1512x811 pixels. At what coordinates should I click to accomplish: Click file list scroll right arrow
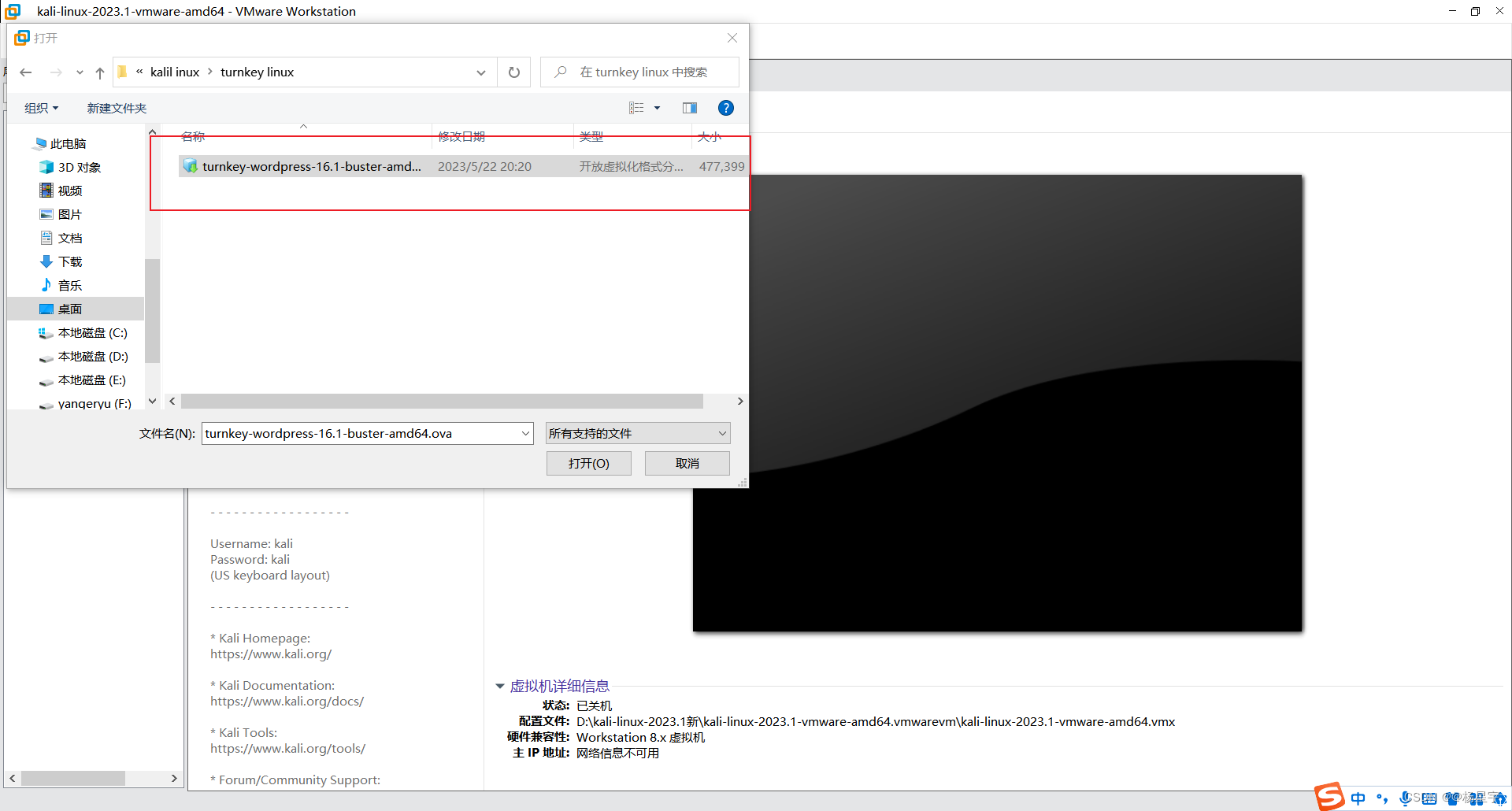coord(740,402)
